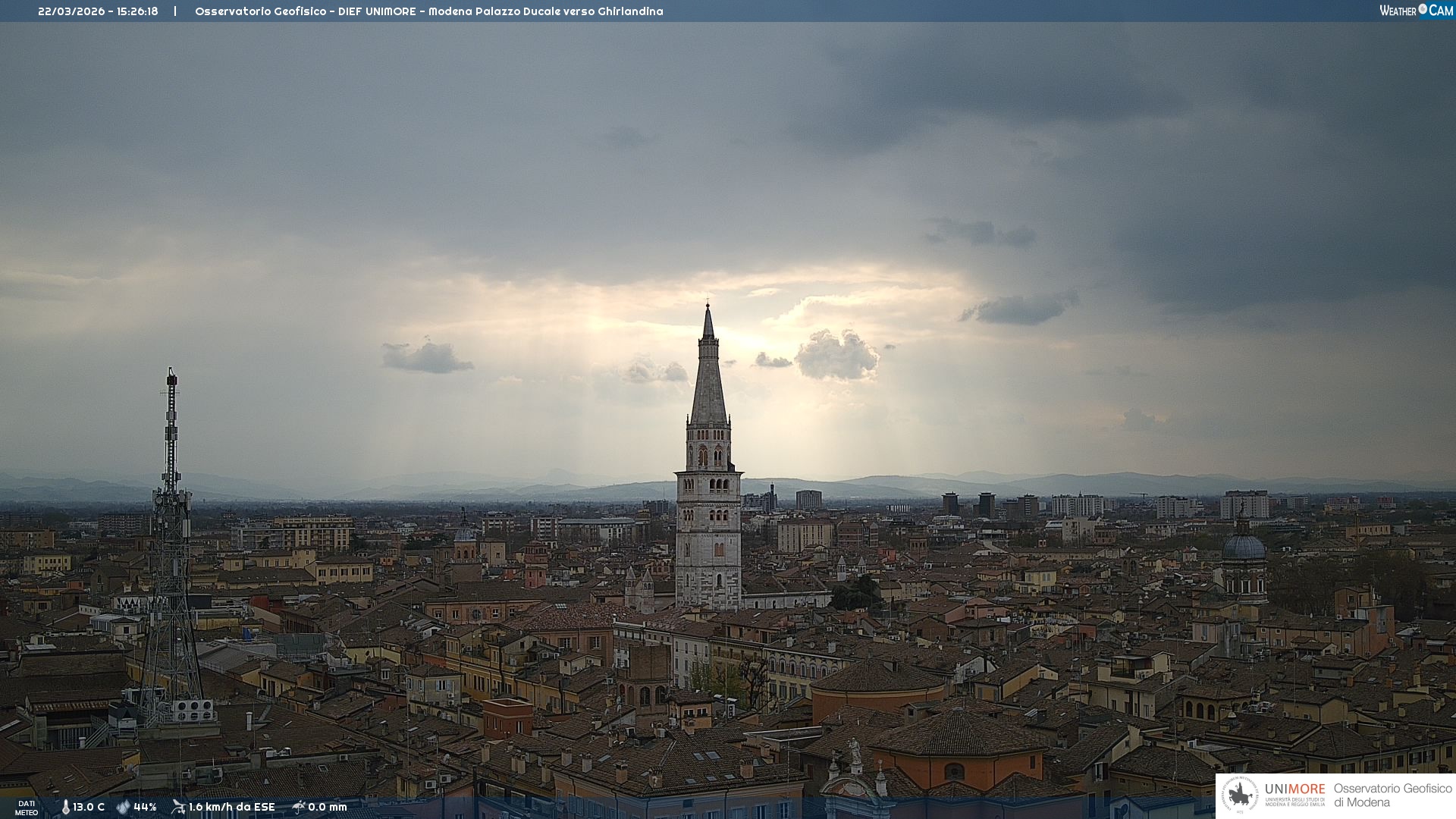Click the 1.6 km/h da ESE wind reading
Image resolution: width=1456 pixels, height=819 pixels.
[231, 807]
